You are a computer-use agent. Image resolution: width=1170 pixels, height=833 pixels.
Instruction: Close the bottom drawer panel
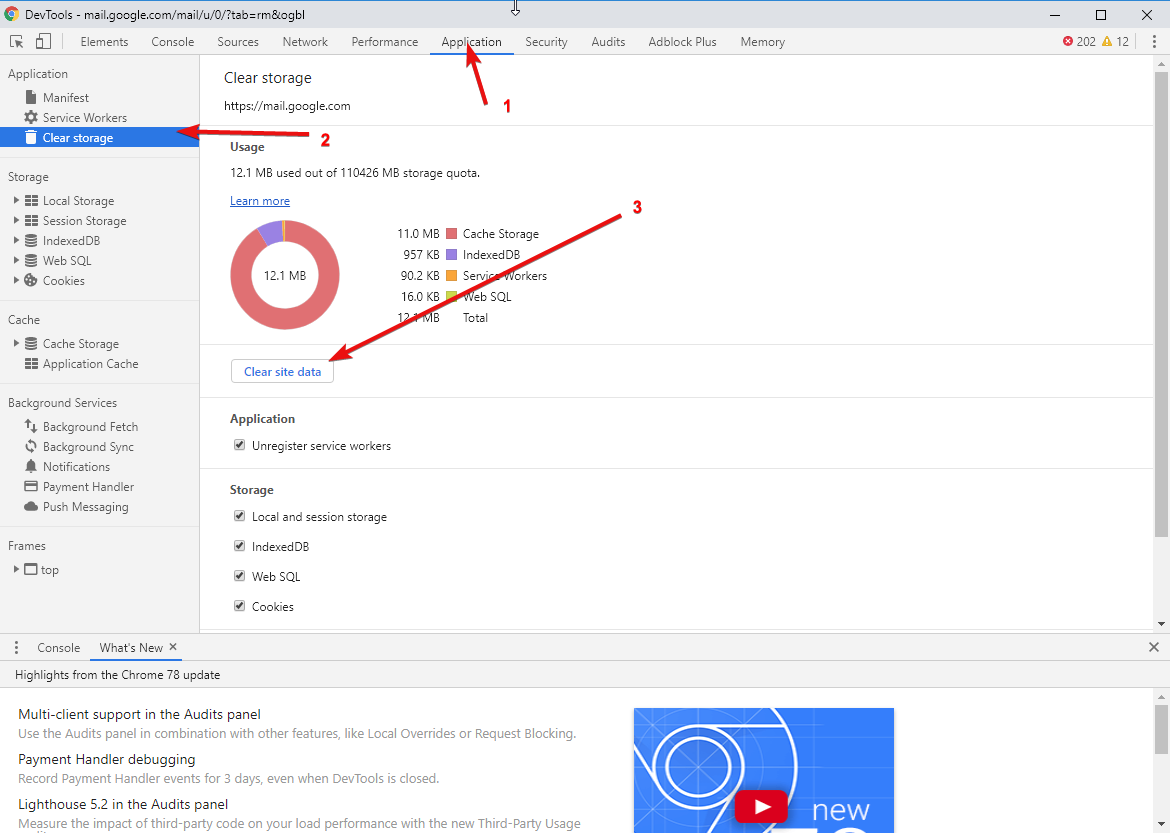pyautogui.click(x=1154, y=648)
